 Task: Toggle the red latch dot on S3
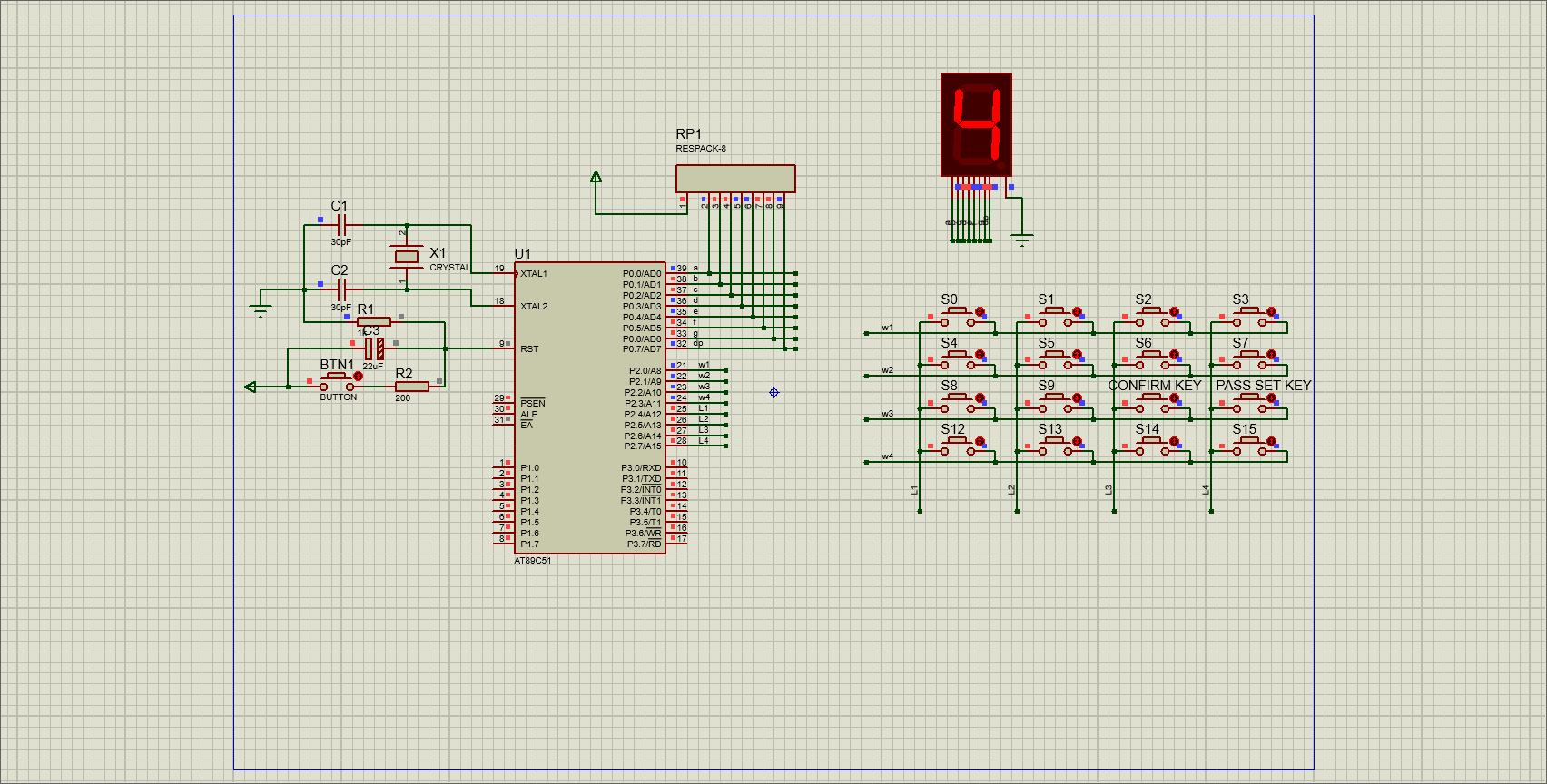click(1271, 311)
